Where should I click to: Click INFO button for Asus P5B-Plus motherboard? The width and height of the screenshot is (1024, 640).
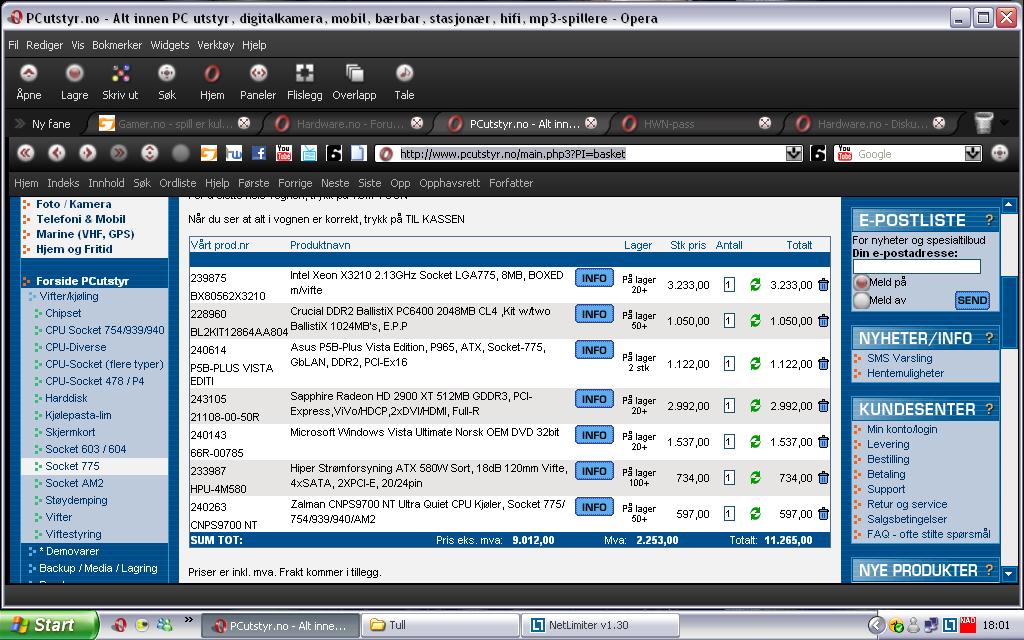[594, 350]
